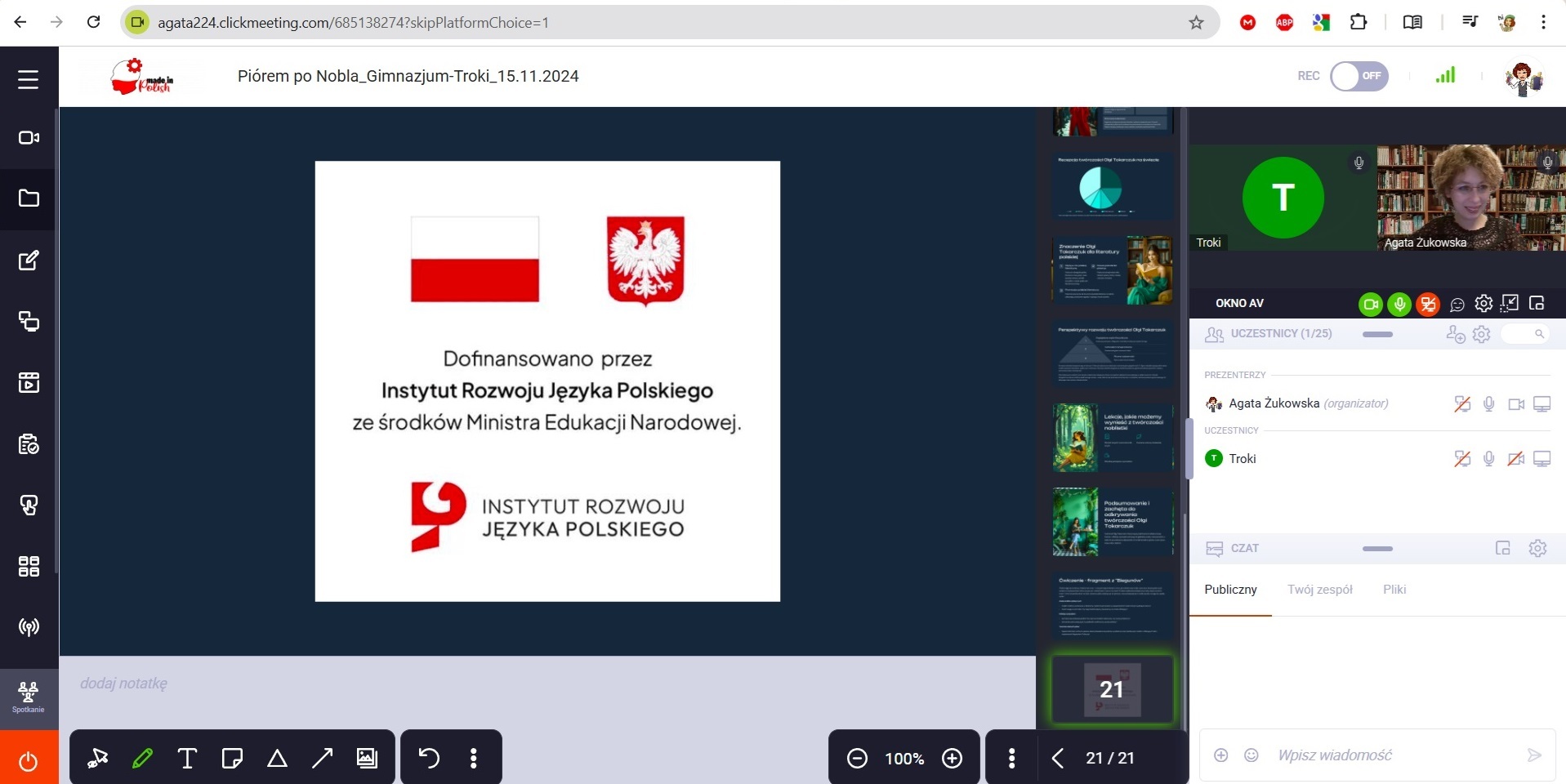
Task: Go to previous slide arrow
Action: [x=1058, y=759]
